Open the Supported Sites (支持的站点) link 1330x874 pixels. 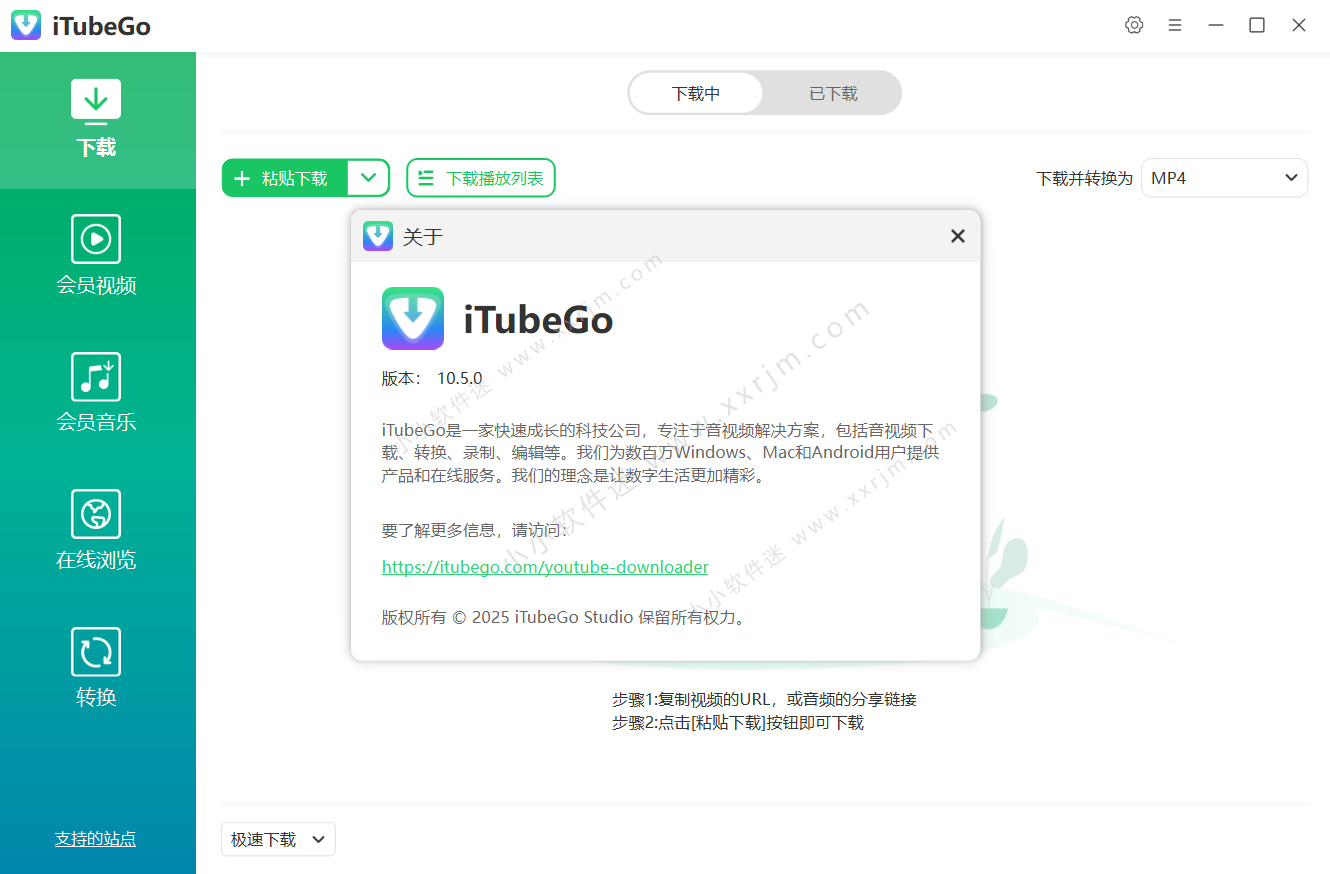(x=95, y=839)
